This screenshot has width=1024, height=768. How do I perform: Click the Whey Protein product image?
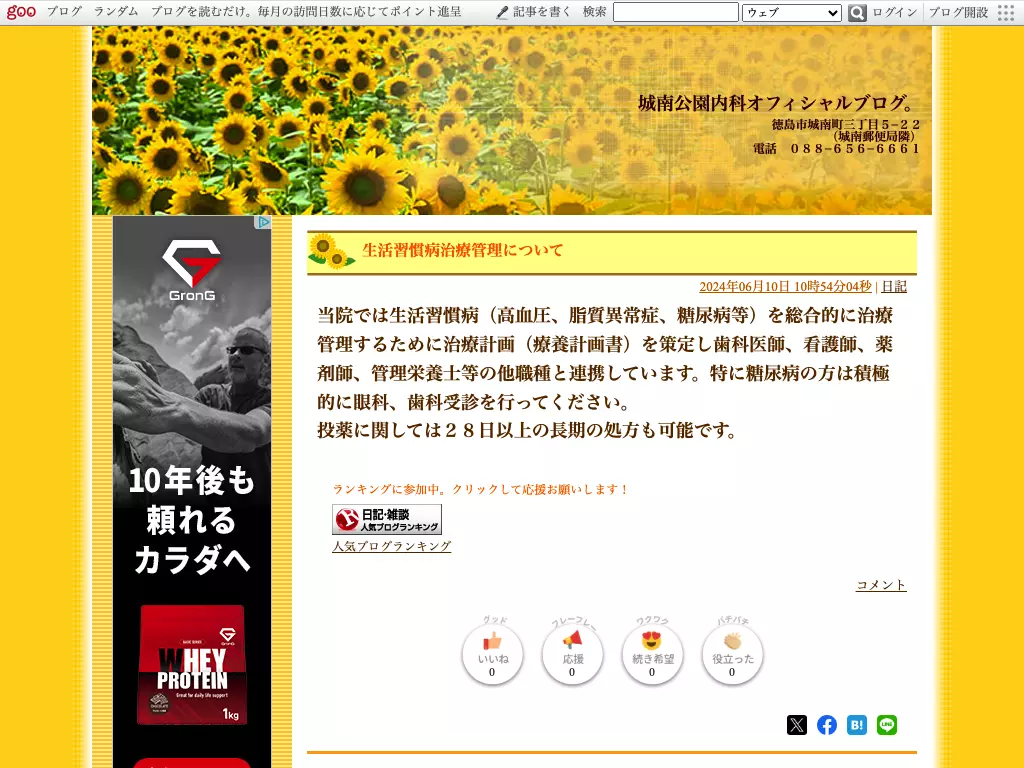pos(191,664)
